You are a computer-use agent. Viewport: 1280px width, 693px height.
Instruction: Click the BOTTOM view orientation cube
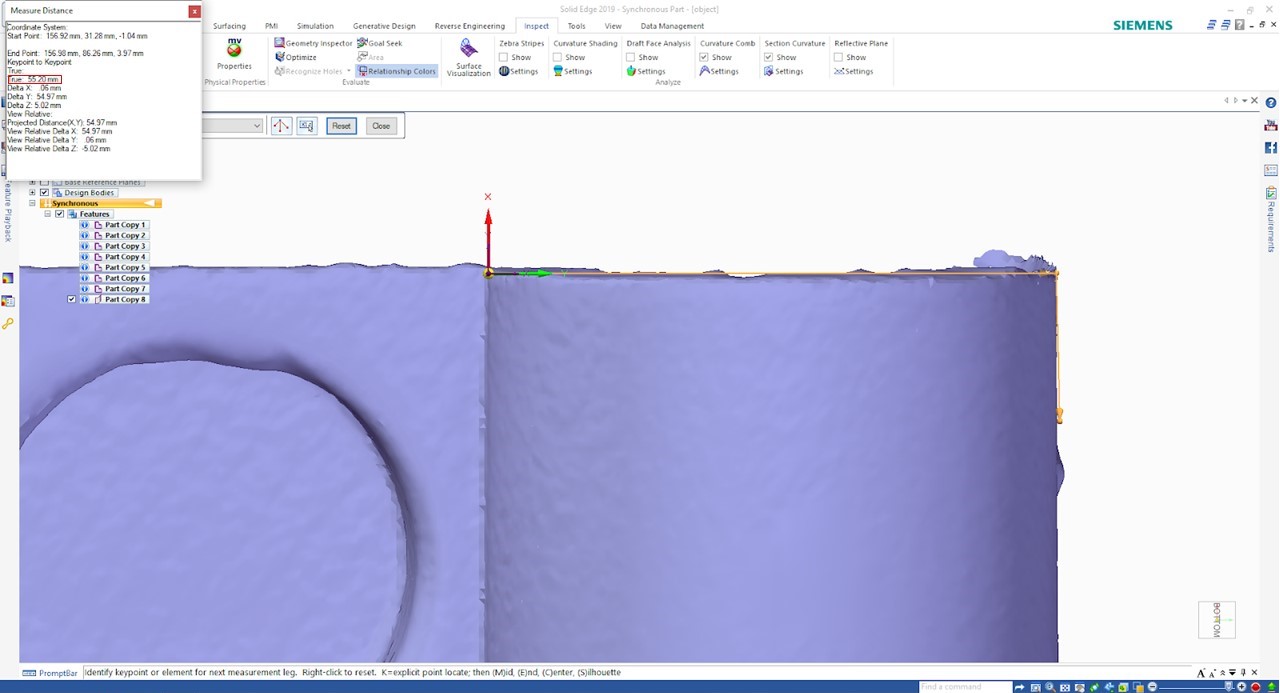[x=1217, y=620]
